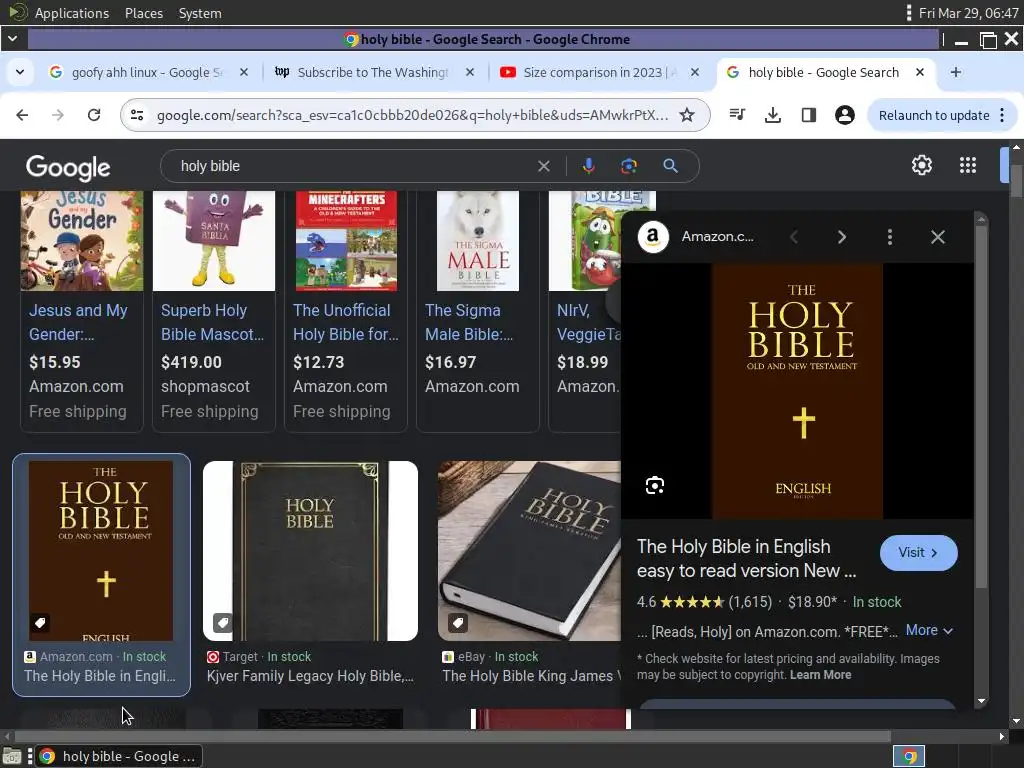The width and height of the screenshot is (1024, 768).
Task: Submit search with magnifier icon
Action: (670, 166)
